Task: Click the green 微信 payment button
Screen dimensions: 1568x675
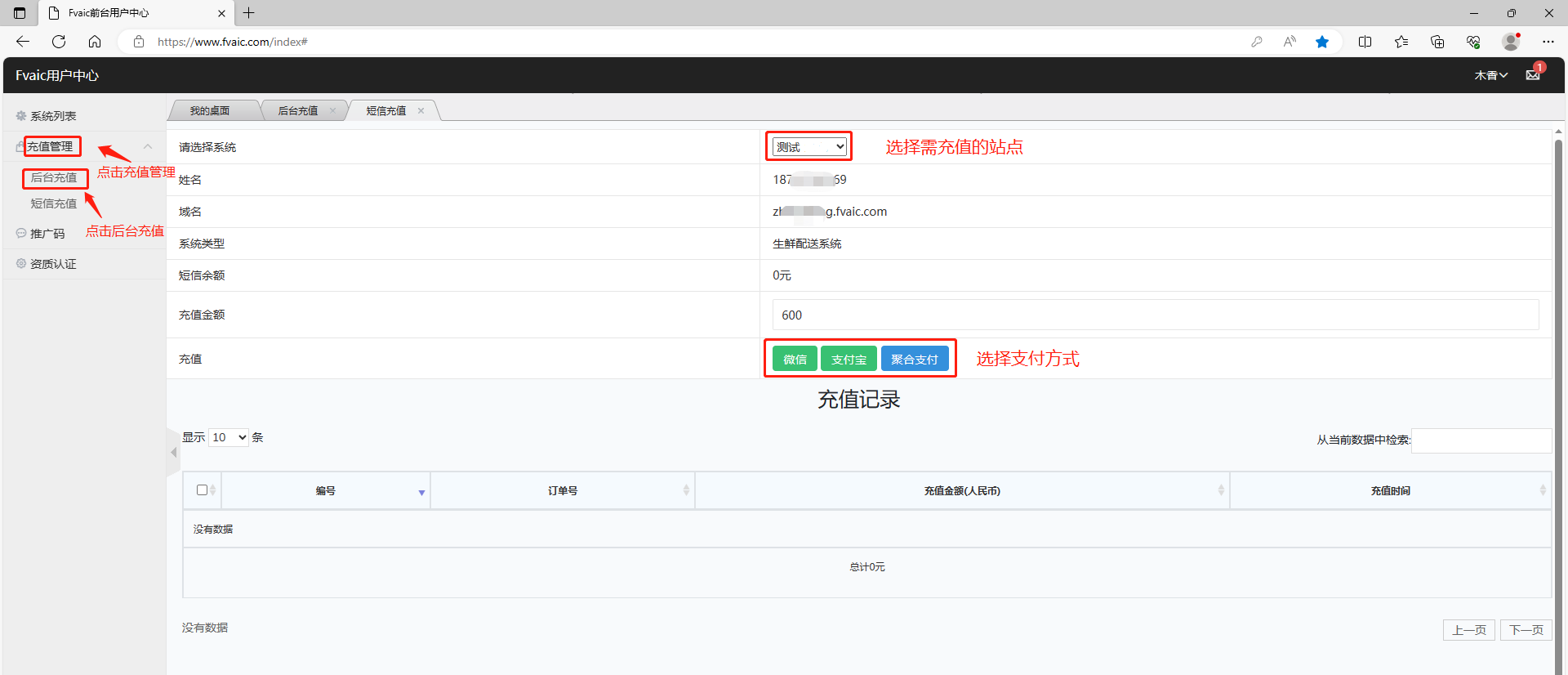Action: (795, 359)
